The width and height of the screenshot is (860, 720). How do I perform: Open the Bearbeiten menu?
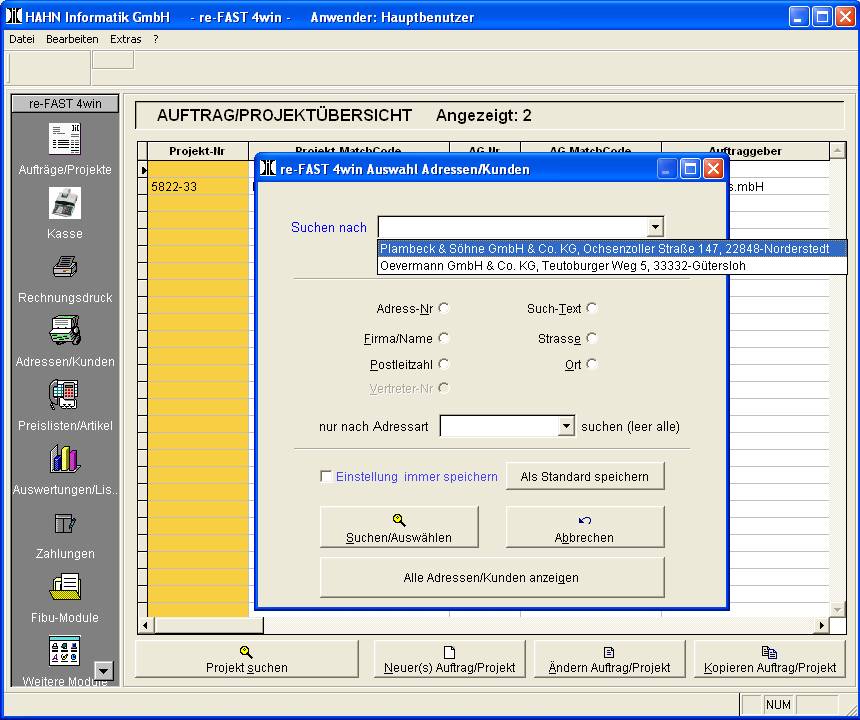coord(72,39)
